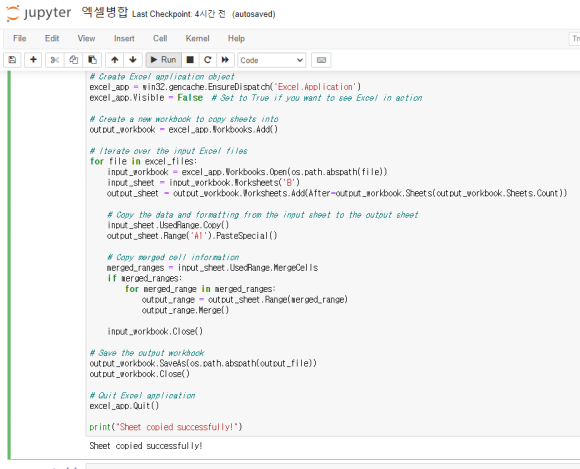The width and height of the screenshot is (580, 469).
Task: Click the line for file in excel_files:
Action: [x=143, y=161]
